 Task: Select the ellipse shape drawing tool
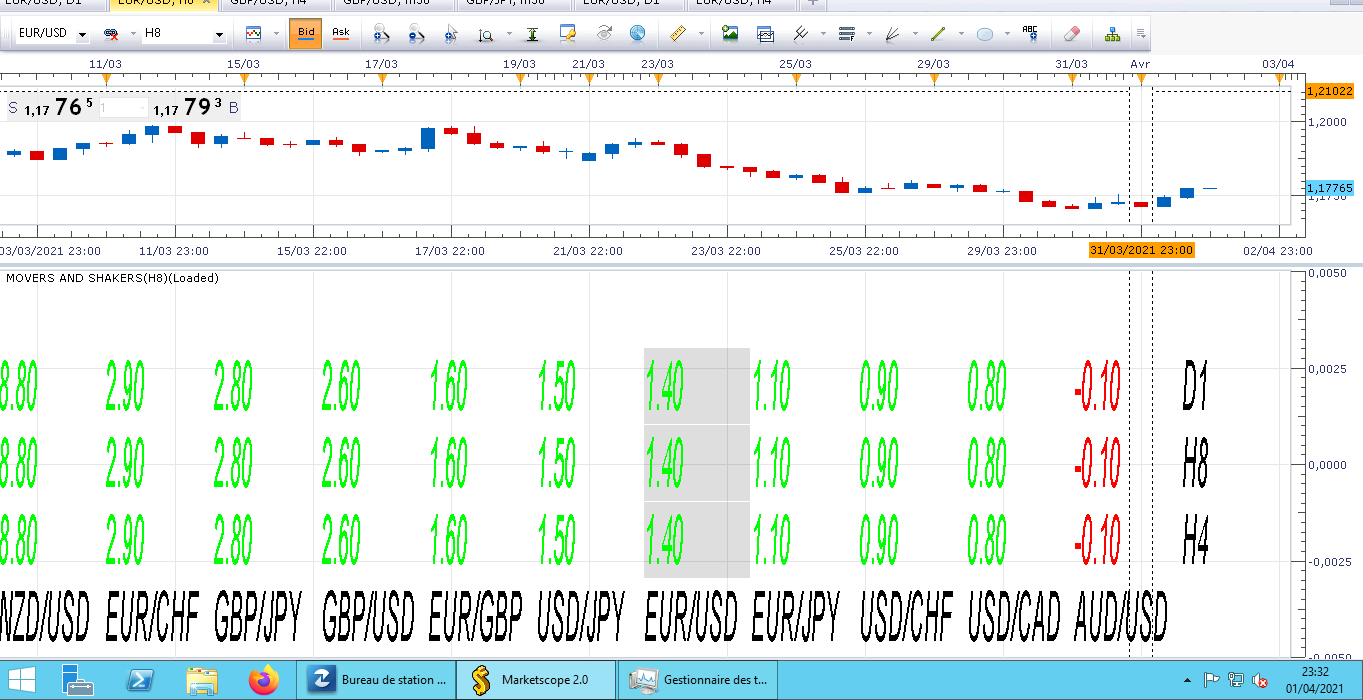pyautogui.click(x=985, y=34)
